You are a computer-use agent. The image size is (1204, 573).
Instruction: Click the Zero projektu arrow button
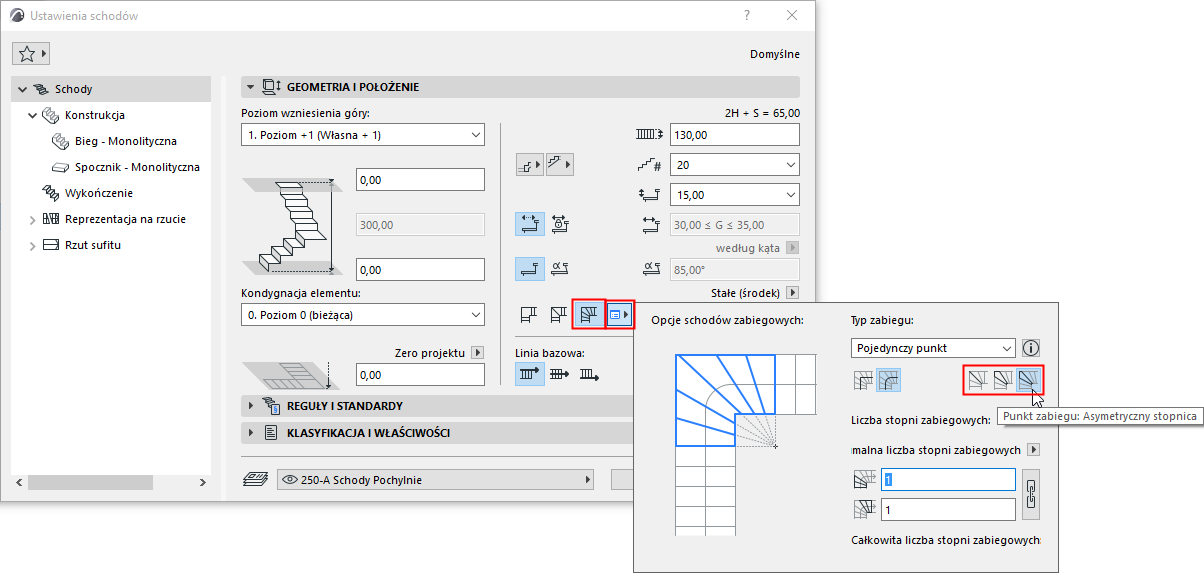(x=477, y=352)
